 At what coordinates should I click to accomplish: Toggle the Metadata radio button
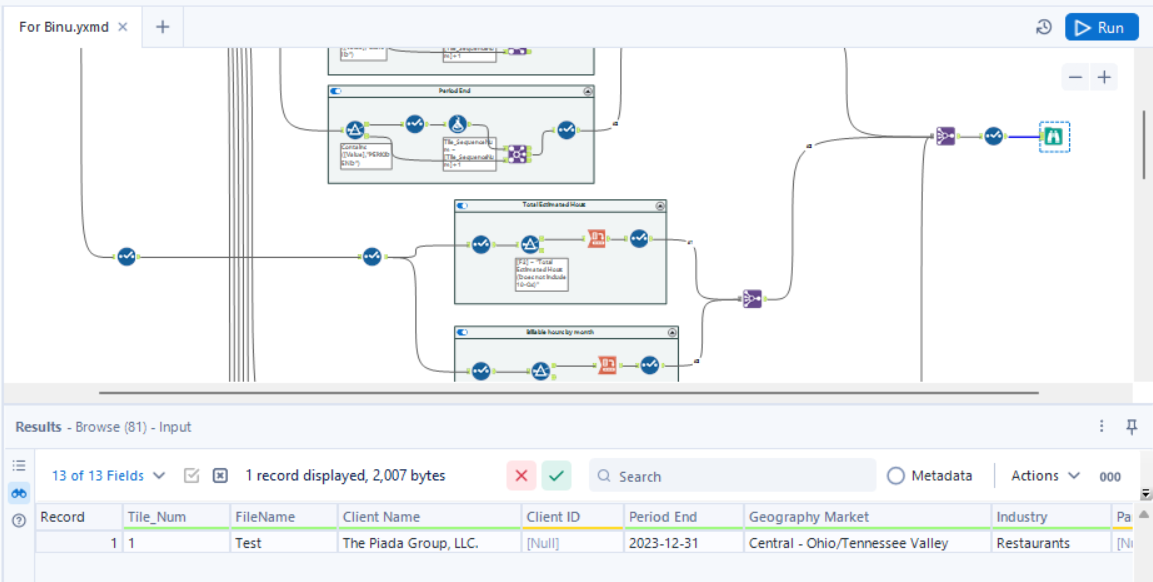pos(895,476)
